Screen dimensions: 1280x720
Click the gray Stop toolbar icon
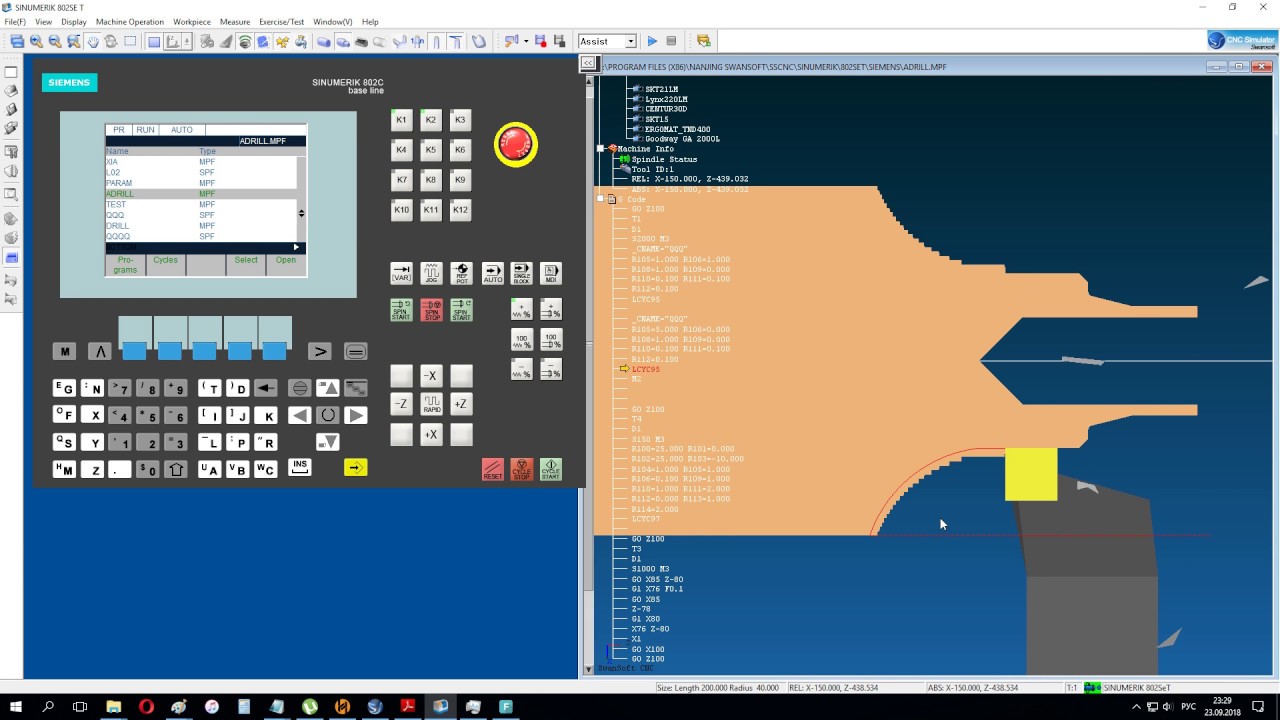[671, 41]
